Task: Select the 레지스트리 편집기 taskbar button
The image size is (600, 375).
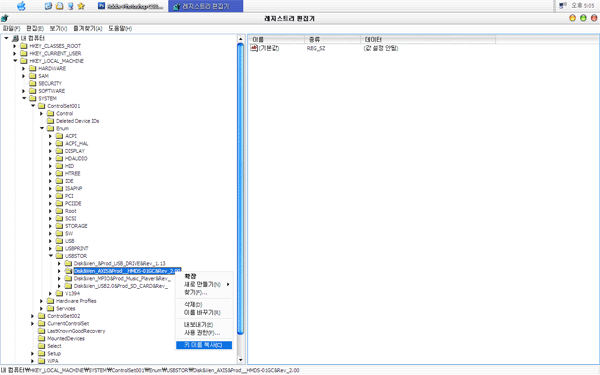Action: point(205,6)
